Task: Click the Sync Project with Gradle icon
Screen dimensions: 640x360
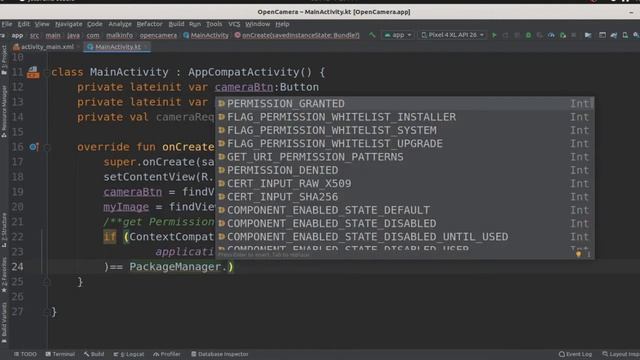Action: pyautogui.click(x=614, y=35)
